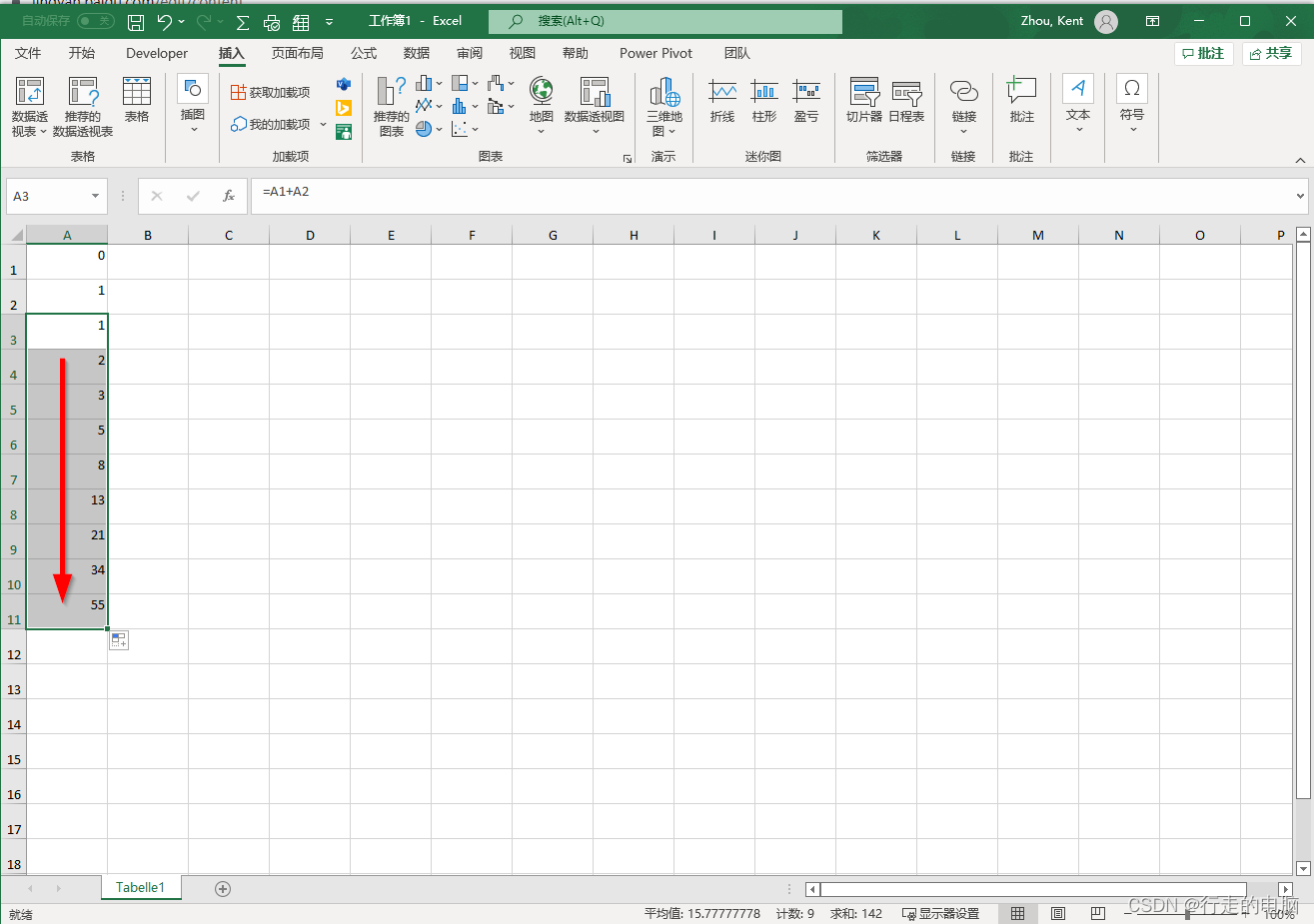Viewport: 1314px width, 924px height.
Task: Open the 文件 File menu
Action: [x=28, y=53]
